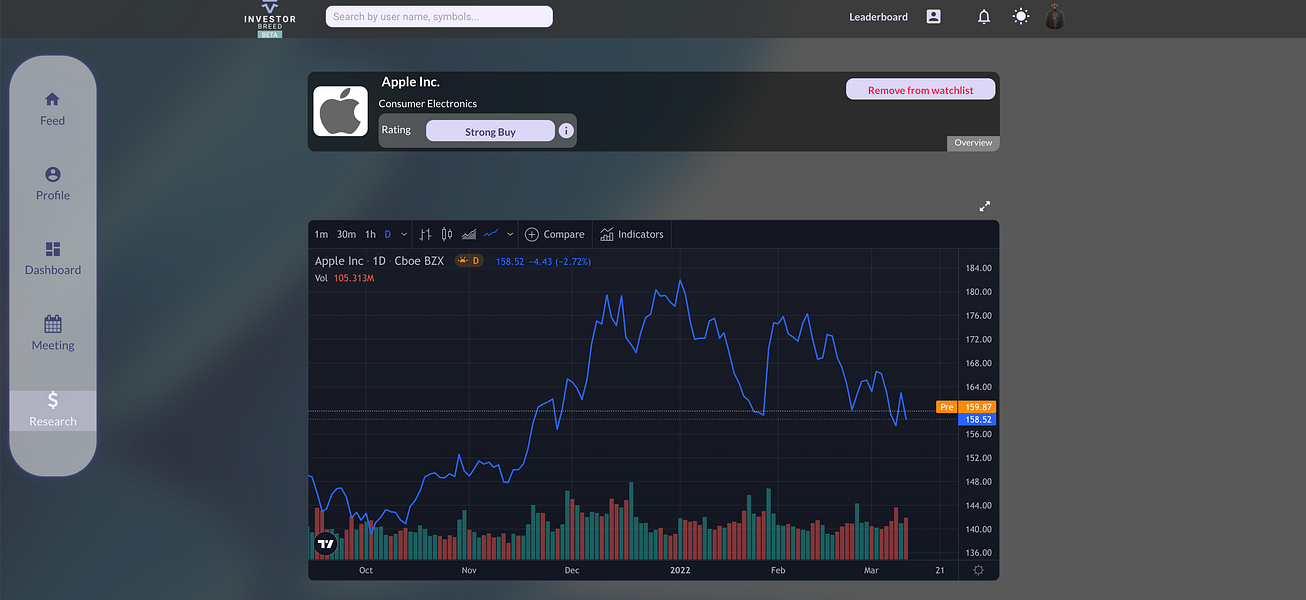Image resolution: width=1306 pixels, height=600 pixels.
Task: Expand the chart to fullscreen
Action: [985, 206]
